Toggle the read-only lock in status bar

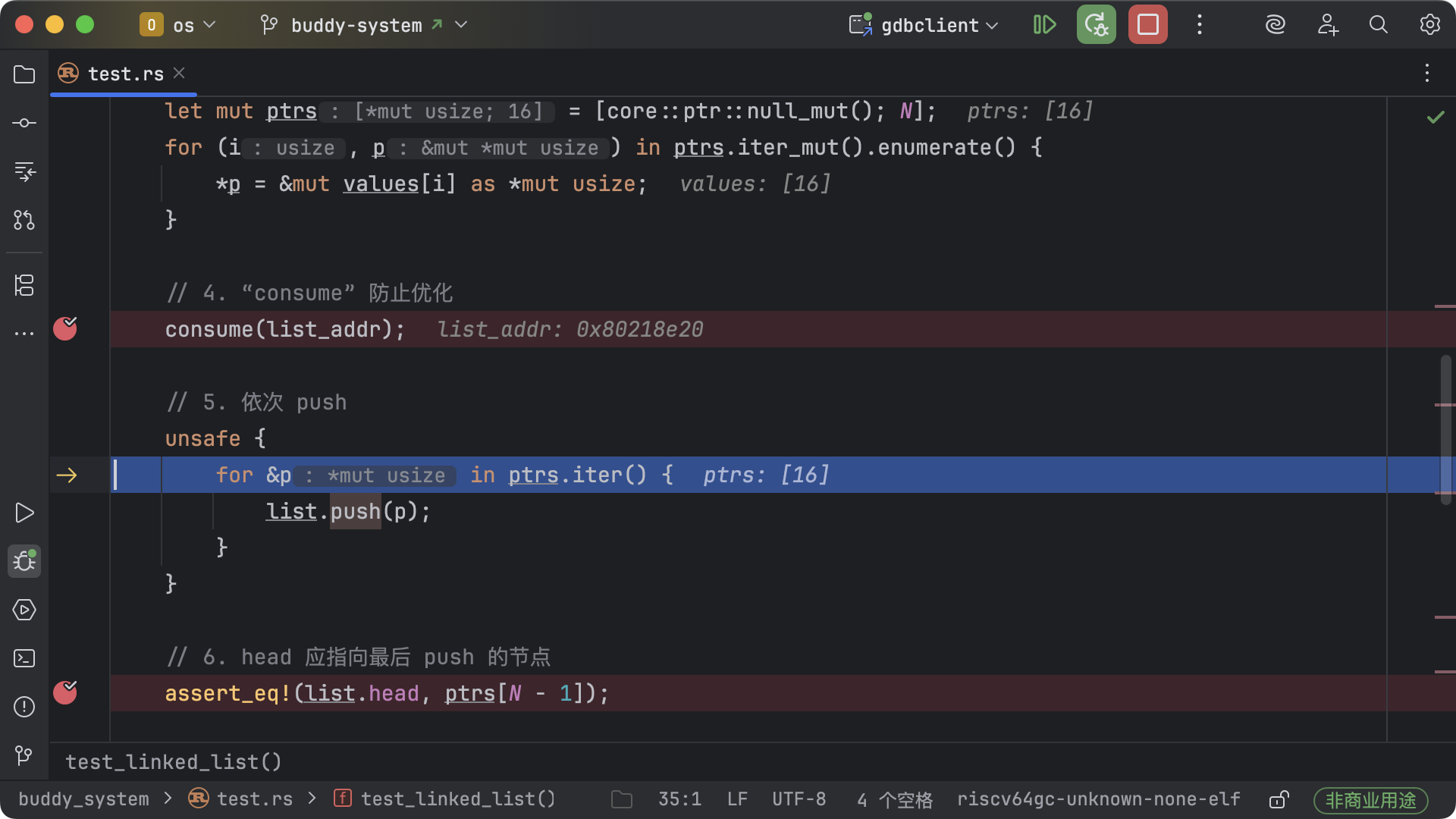point(1279,800)
